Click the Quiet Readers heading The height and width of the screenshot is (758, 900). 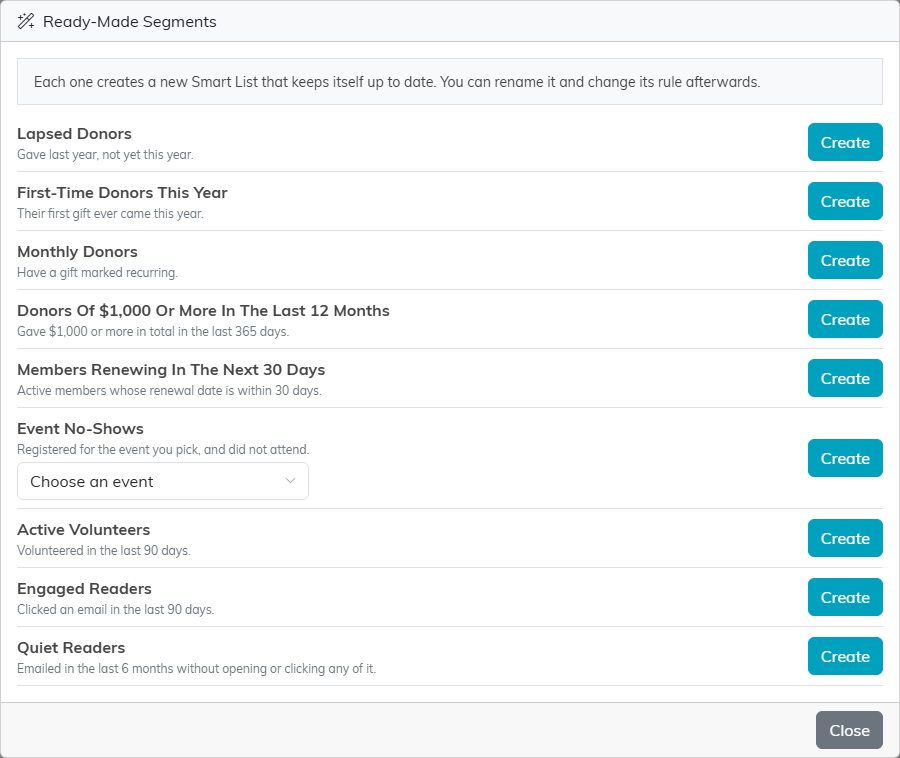[71, 648]
